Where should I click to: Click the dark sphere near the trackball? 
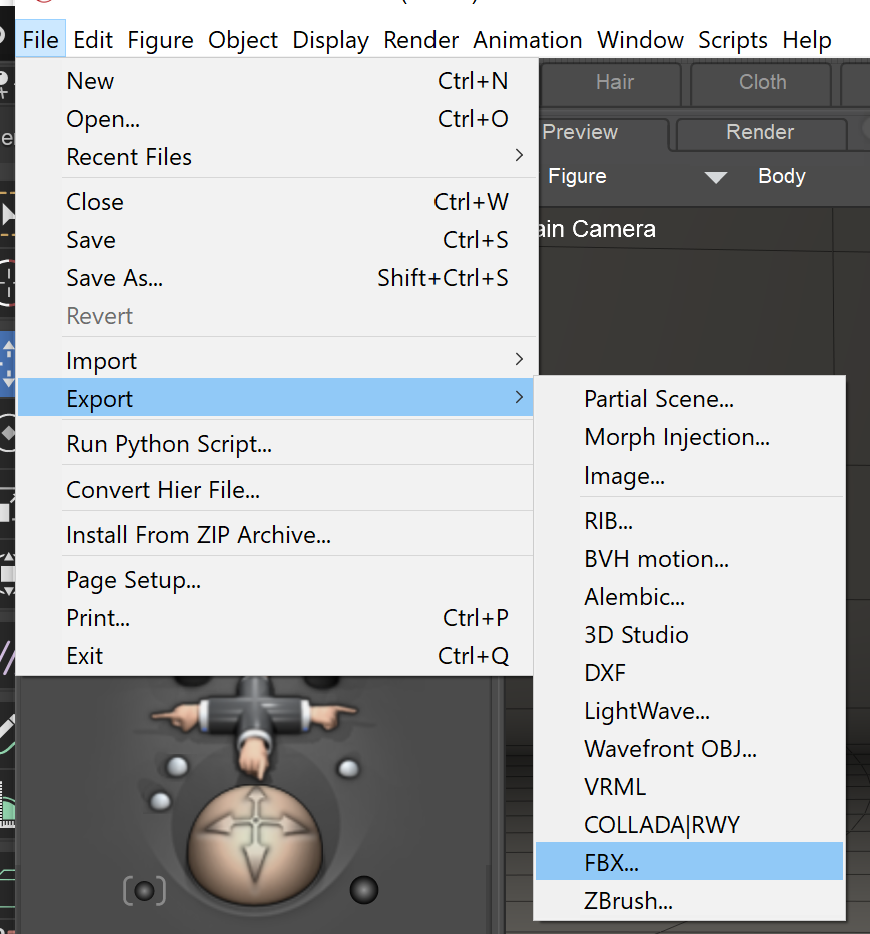[x=363, y=889]
